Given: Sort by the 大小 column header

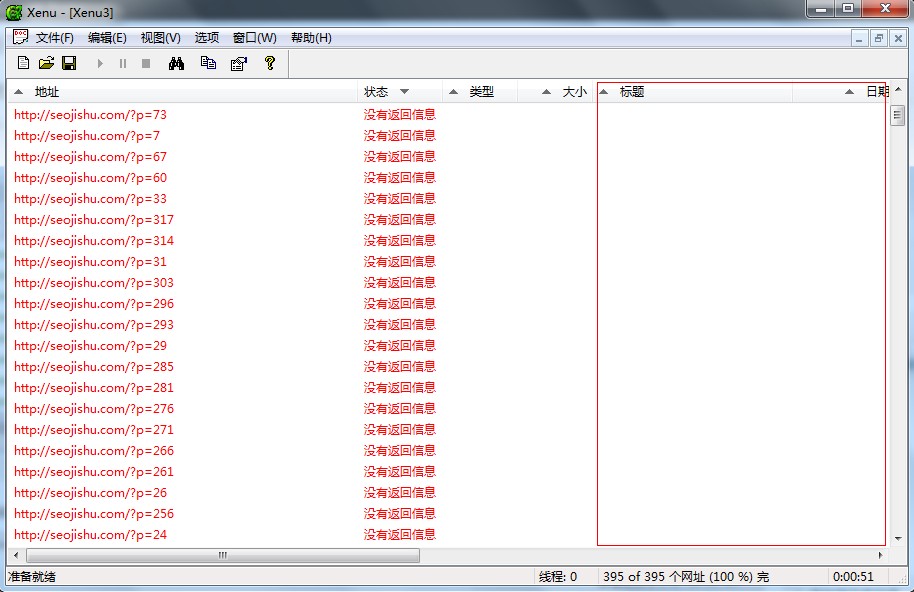Looking at the screenshot, I should (x=574, y=92).
